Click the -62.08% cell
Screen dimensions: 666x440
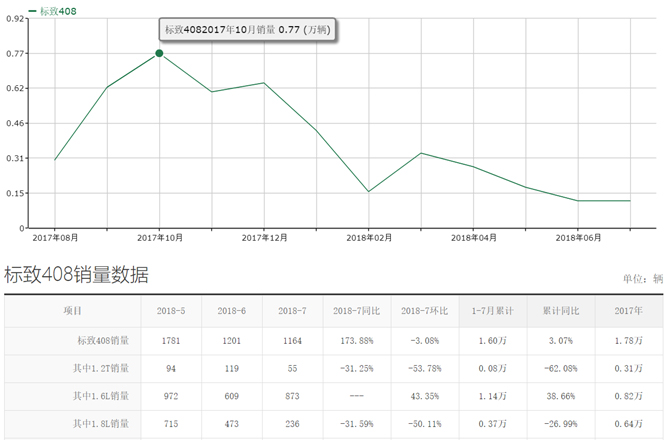[561, 369]
